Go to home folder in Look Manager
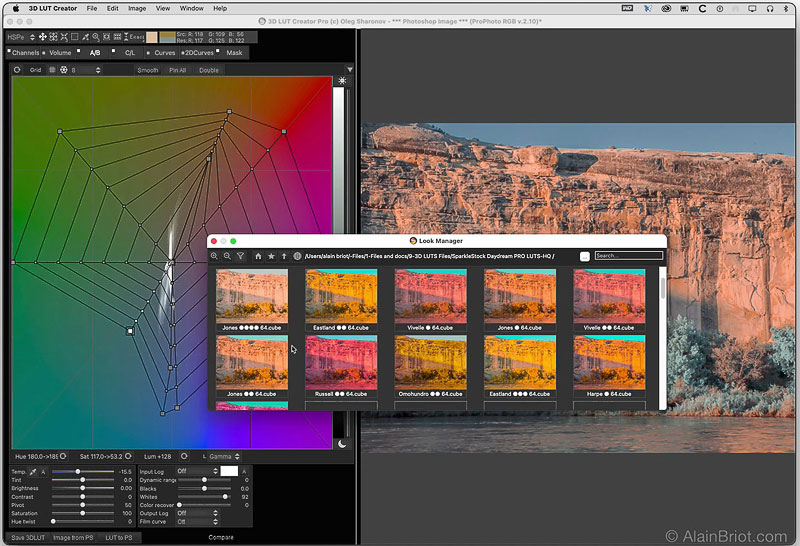The height and width of the screenshot is (546, 800). tap(258, 256)
